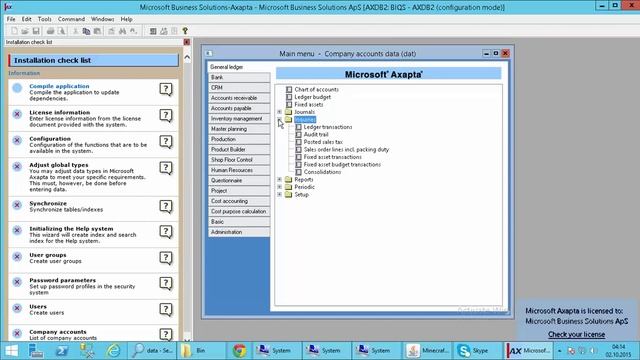Image resolution: width=640 pixels, height=360 pixels.
Task: Open the Windows menu
Action: [102, 19]
